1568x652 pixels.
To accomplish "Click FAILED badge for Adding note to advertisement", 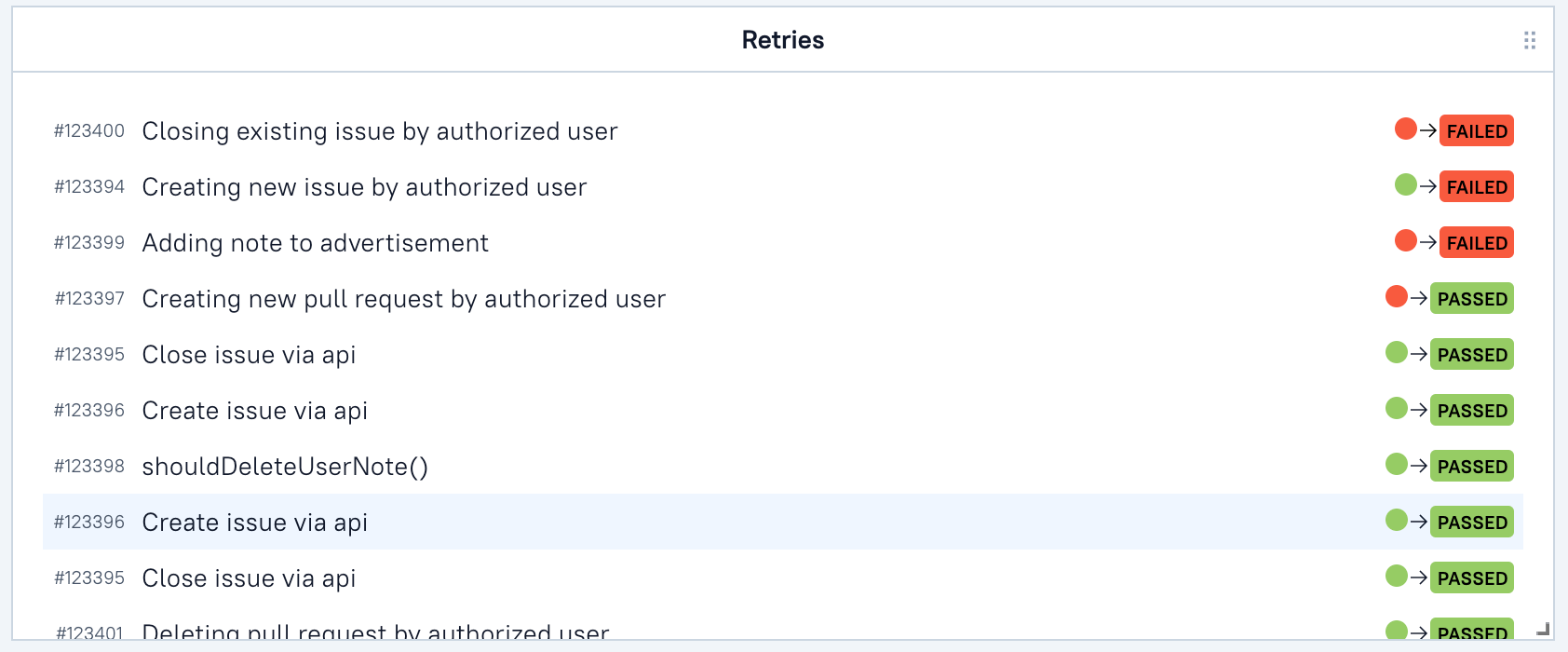I will click(x=1476, y=243).
